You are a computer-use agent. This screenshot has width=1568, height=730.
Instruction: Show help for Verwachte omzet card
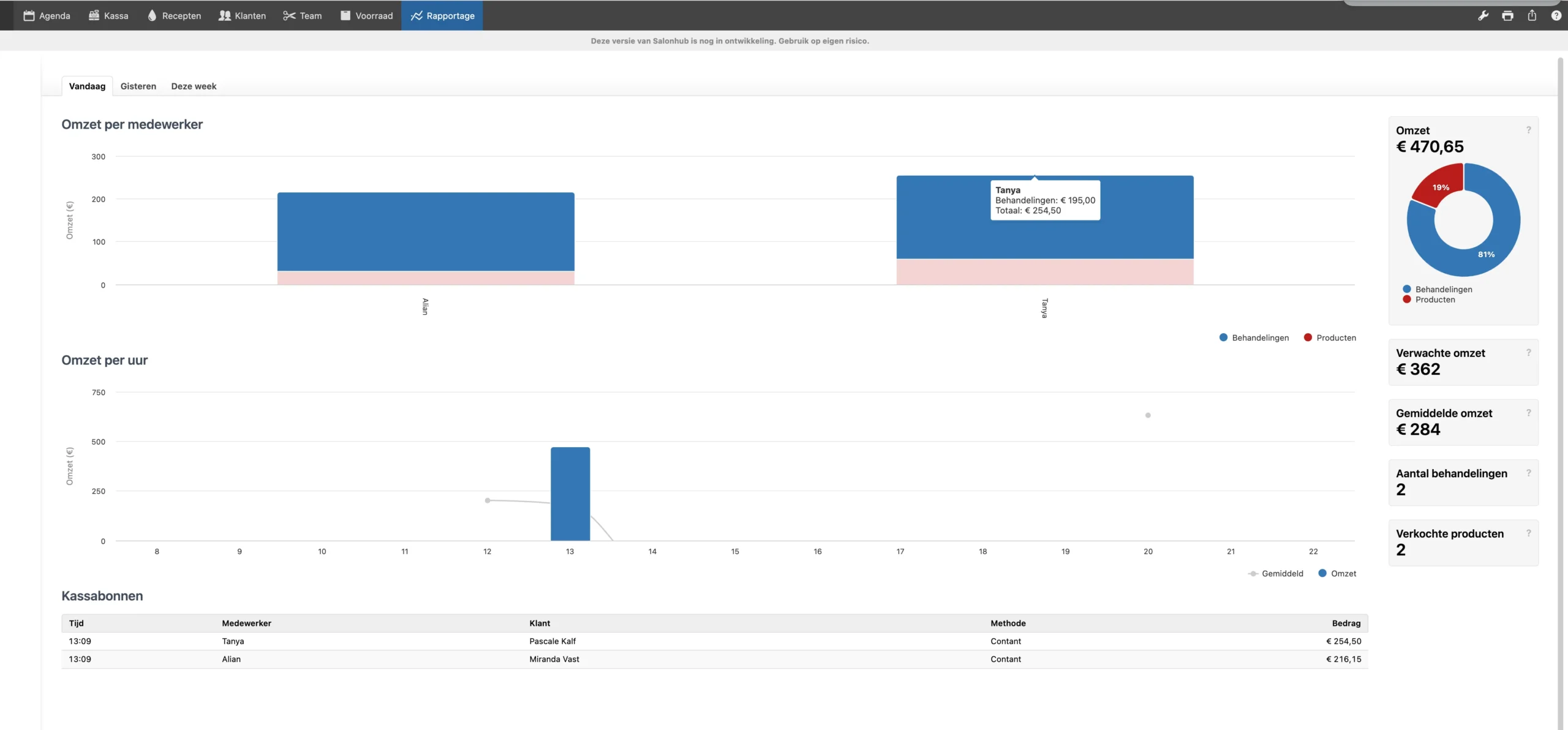[x=1528, y=353]
